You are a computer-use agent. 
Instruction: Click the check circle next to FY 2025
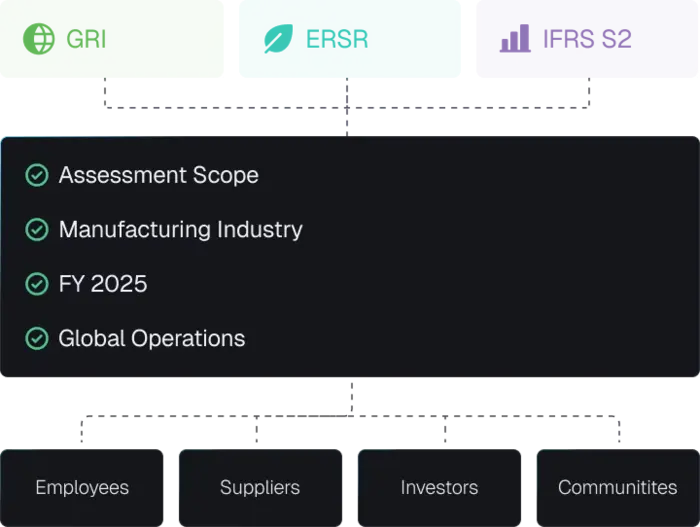(37, 284)
